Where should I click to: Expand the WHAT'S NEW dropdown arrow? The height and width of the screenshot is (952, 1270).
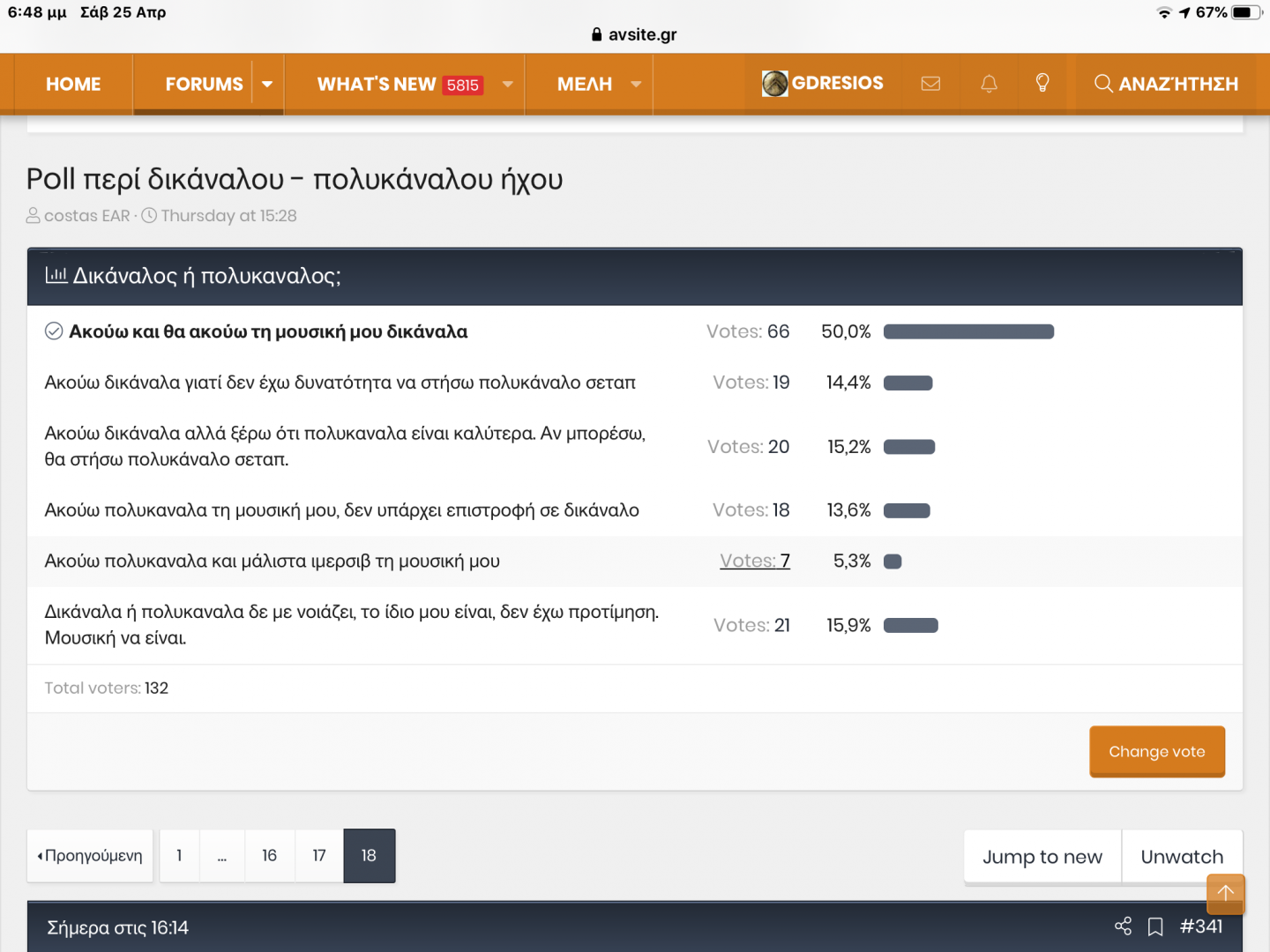click(508, 85)
